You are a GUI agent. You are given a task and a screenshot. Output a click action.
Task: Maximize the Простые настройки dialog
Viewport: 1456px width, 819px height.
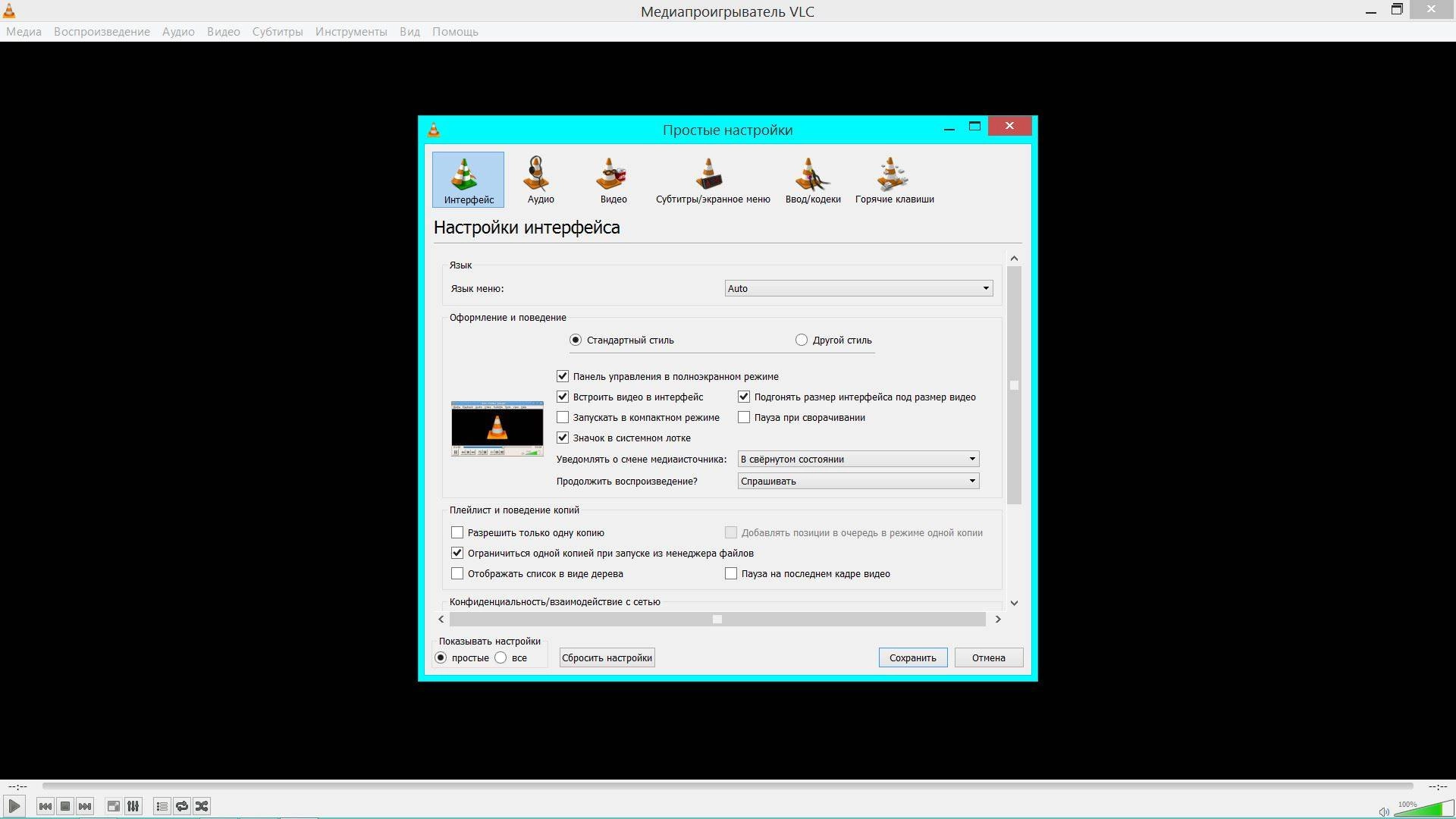(x=975, y=126)
